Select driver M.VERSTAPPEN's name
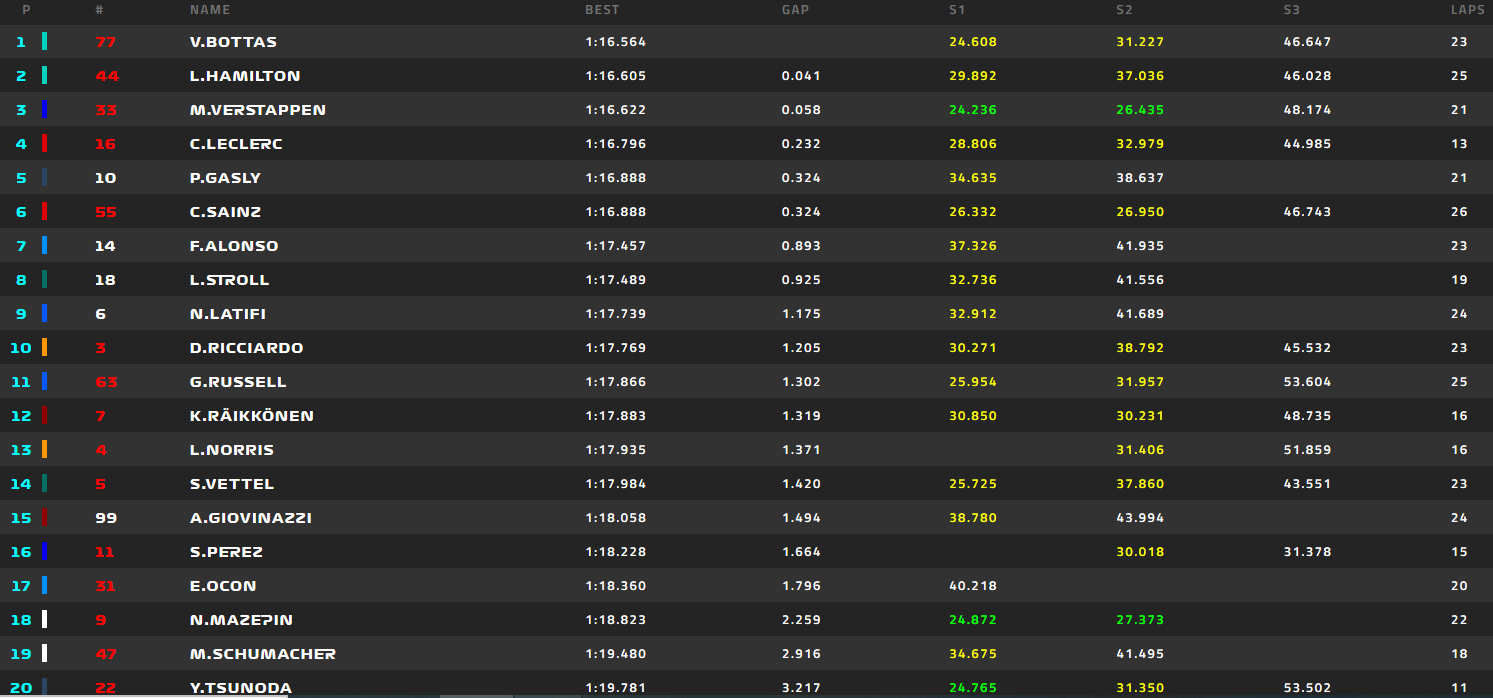Viewport: 1493px width, 698px height. tap(258, 110)
